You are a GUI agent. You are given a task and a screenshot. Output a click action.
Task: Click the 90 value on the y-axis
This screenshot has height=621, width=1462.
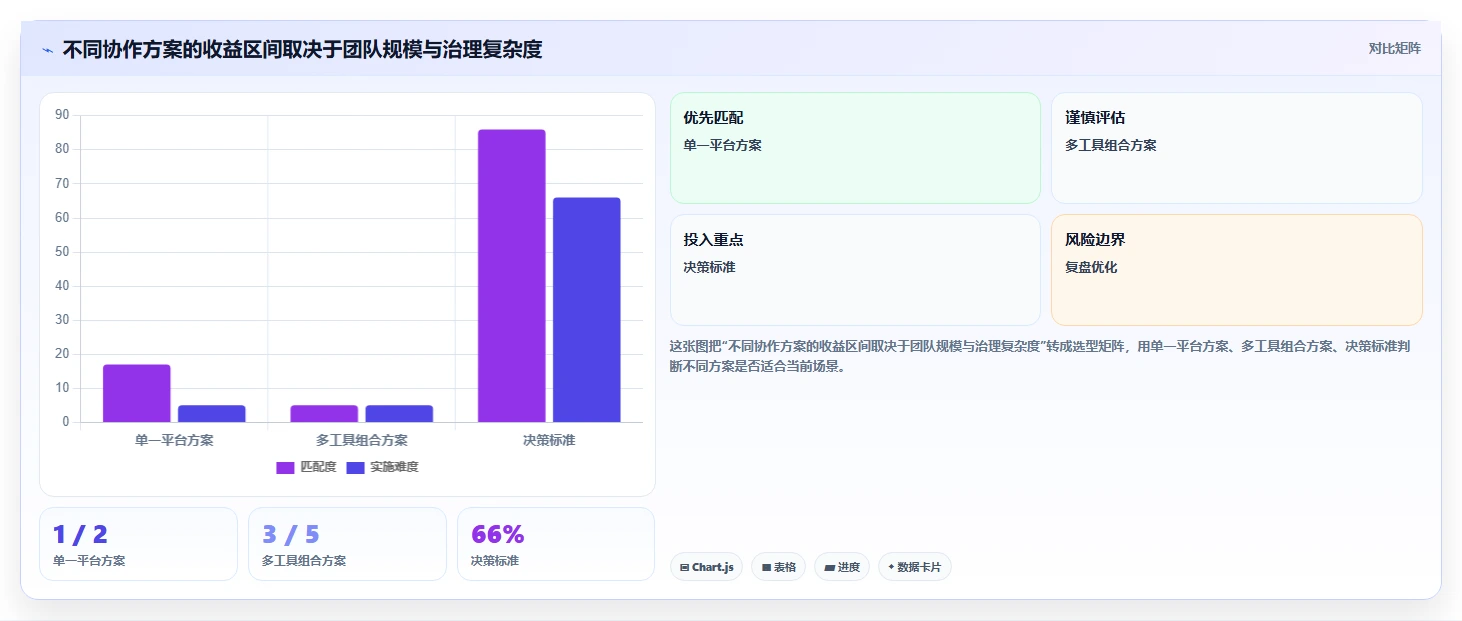62,115
